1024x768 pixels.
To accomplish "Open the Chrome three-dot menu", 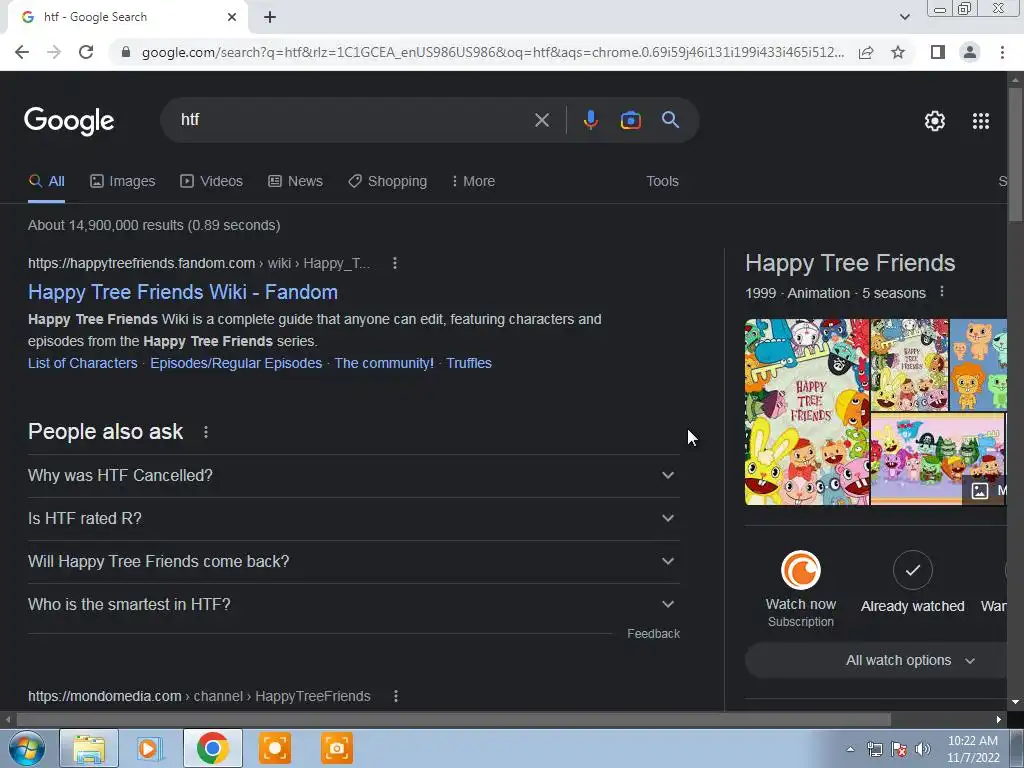I will 1002,52.
